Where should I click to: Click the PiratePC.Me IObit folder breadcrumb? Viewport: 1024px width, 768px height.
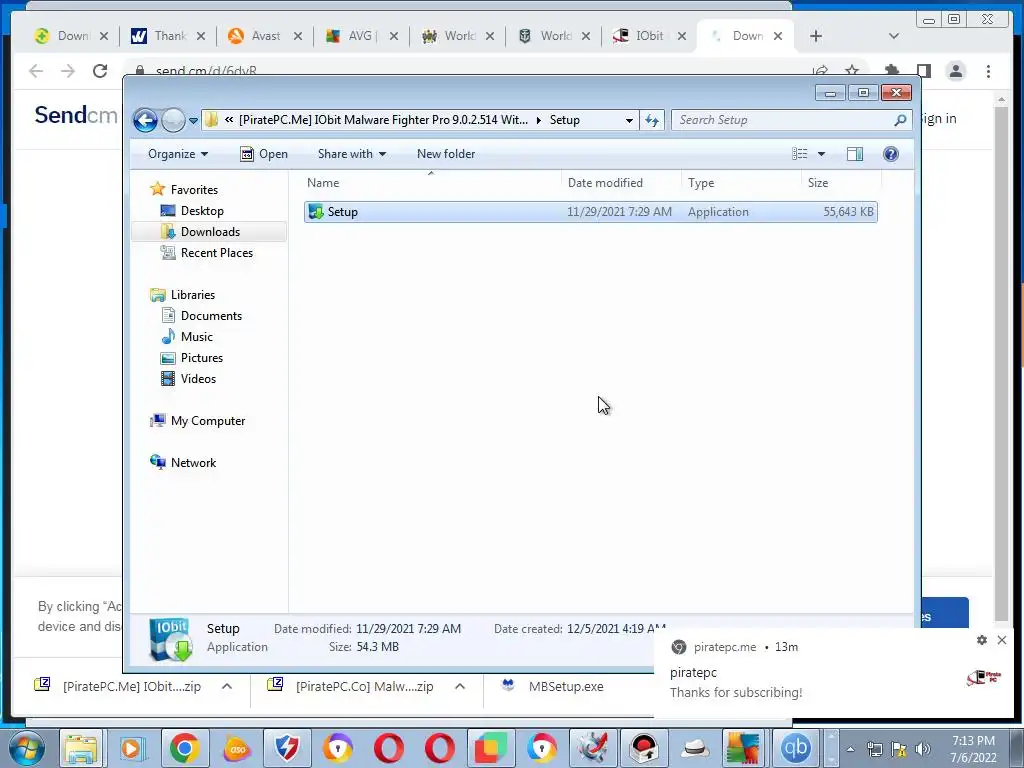[383, 120]
